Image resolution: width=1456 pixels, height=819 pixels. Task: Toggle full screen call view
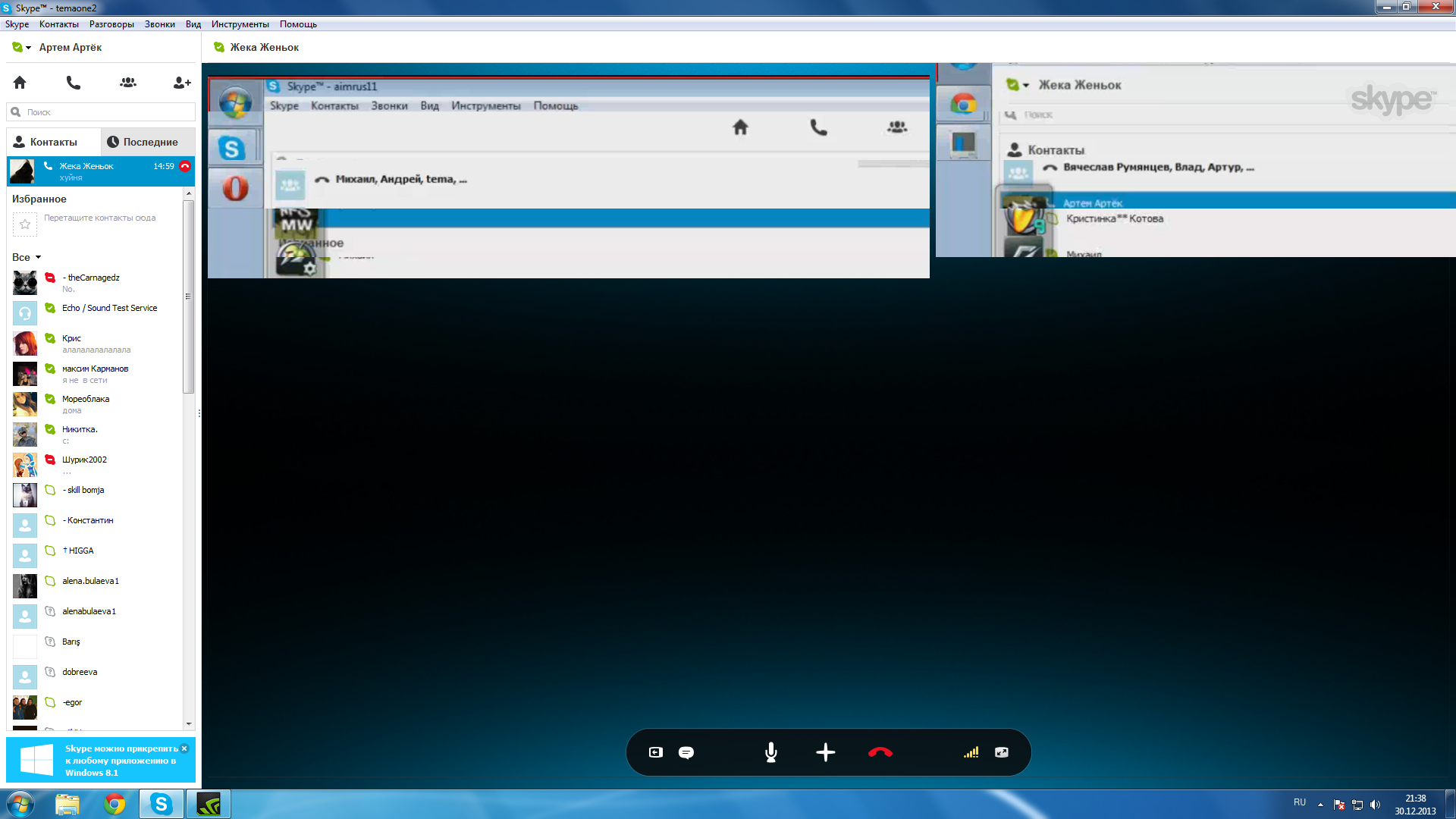pos(1002,752)
